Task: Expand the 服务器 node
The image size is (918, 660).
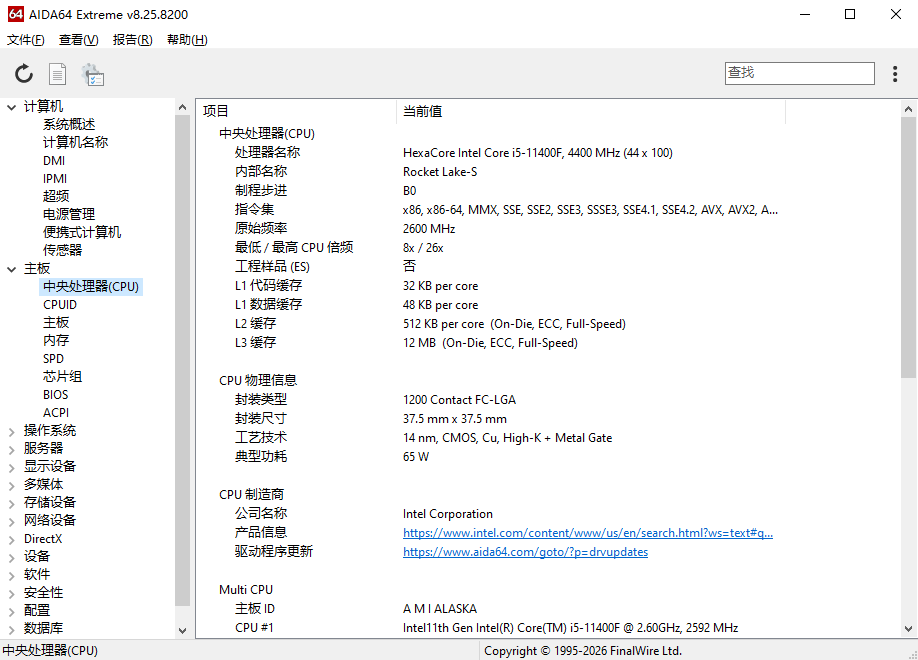Action: pyautogui.click(x=11, y=450)
